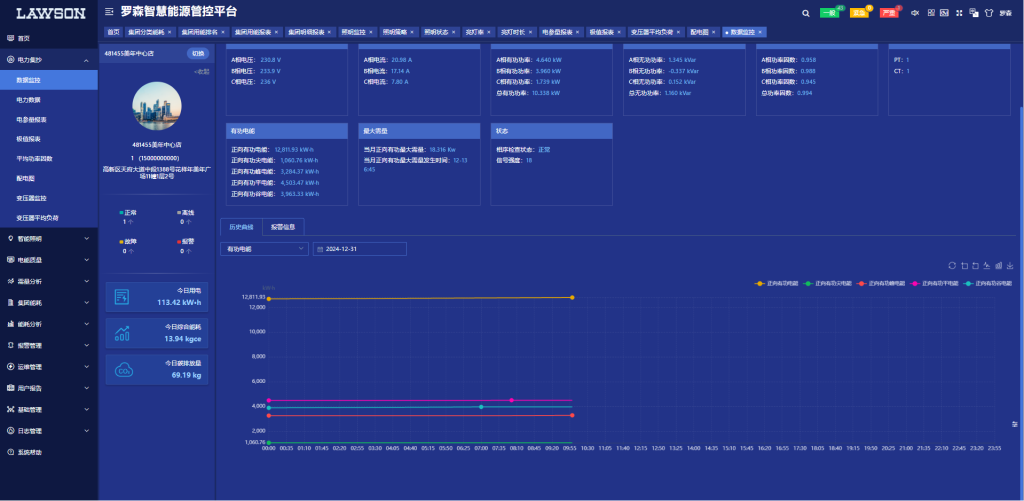Click the yellow data point at 09:55
Viewport: 1024px width, 501px height.
click(572, 297)
